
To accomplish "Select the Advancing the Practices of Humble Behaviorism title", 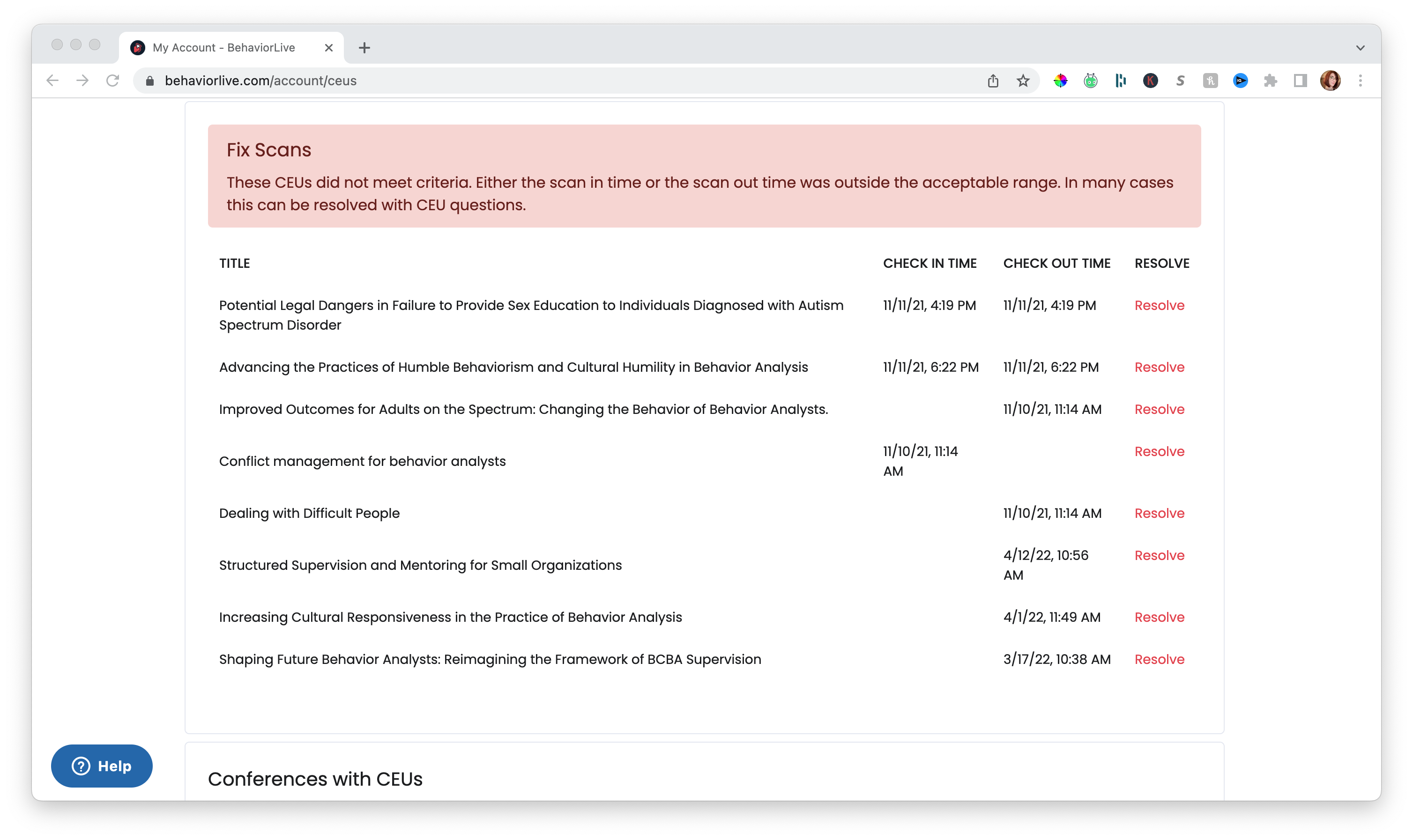I will (513, 367).
